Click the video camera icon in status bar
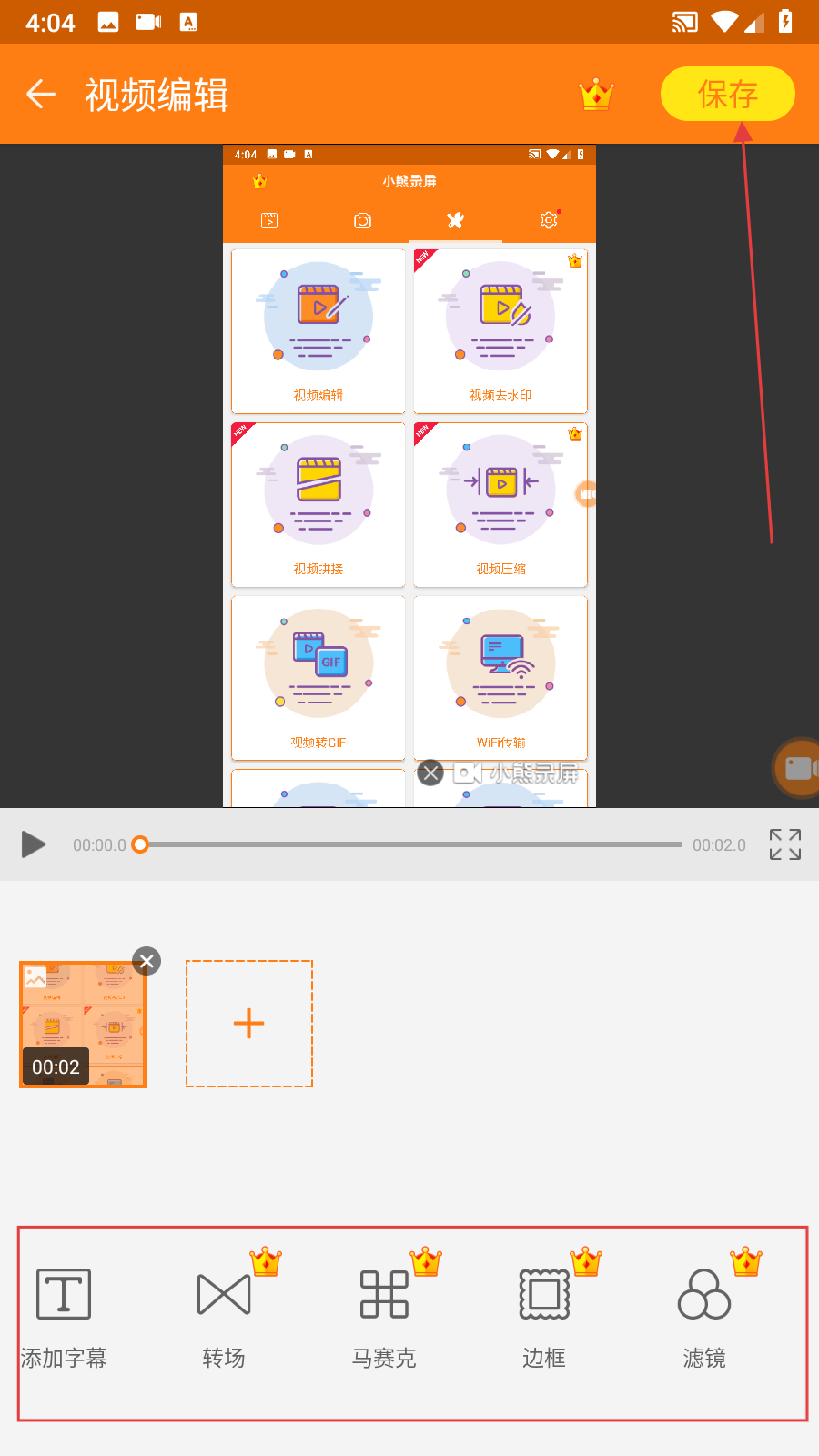The width and height of the screenshot is (819, 1456). pos(148,22)
